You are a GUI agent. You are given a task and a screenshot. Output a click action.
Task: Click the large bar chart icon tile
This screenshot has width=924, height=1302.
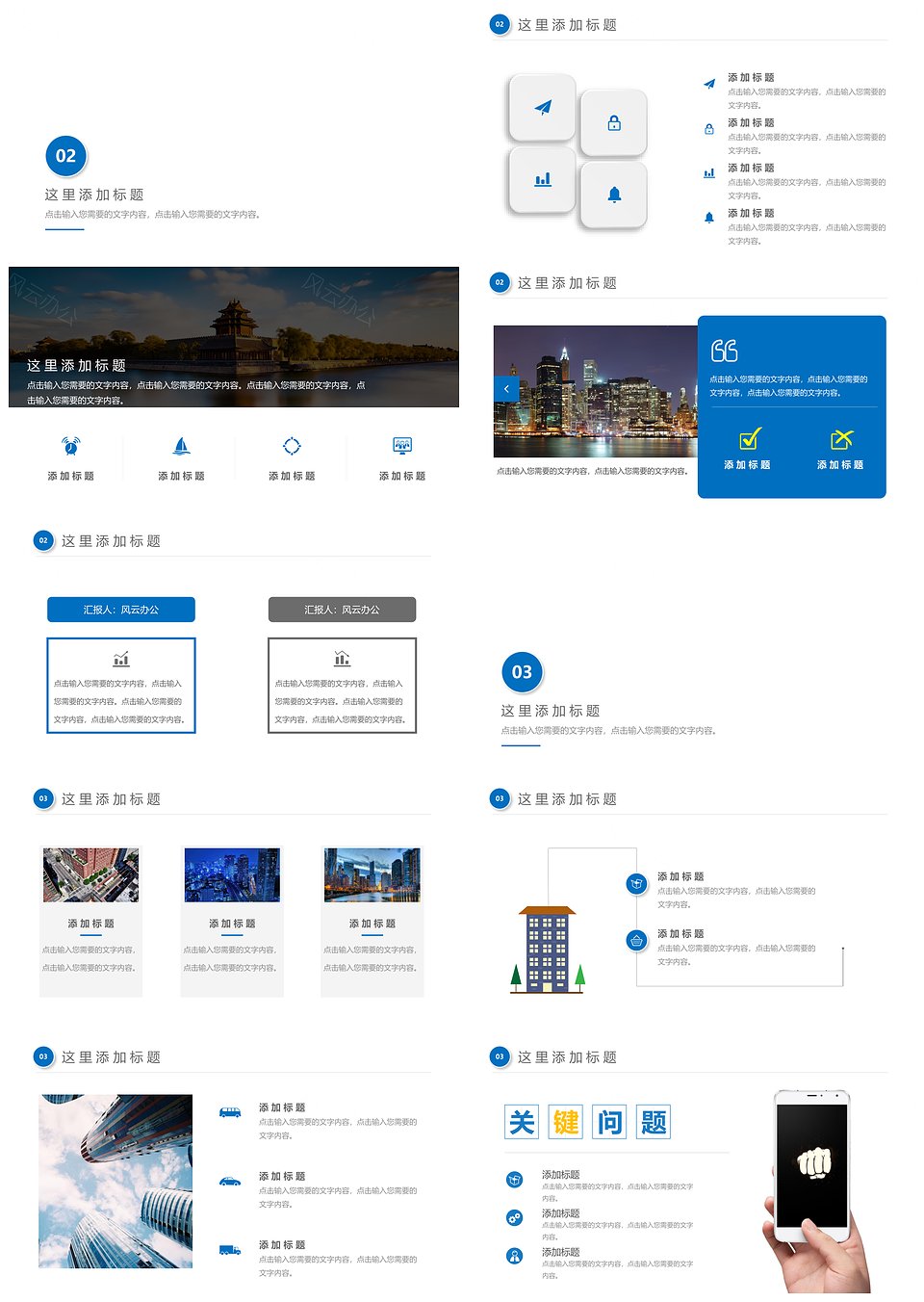tap(542, 180)
